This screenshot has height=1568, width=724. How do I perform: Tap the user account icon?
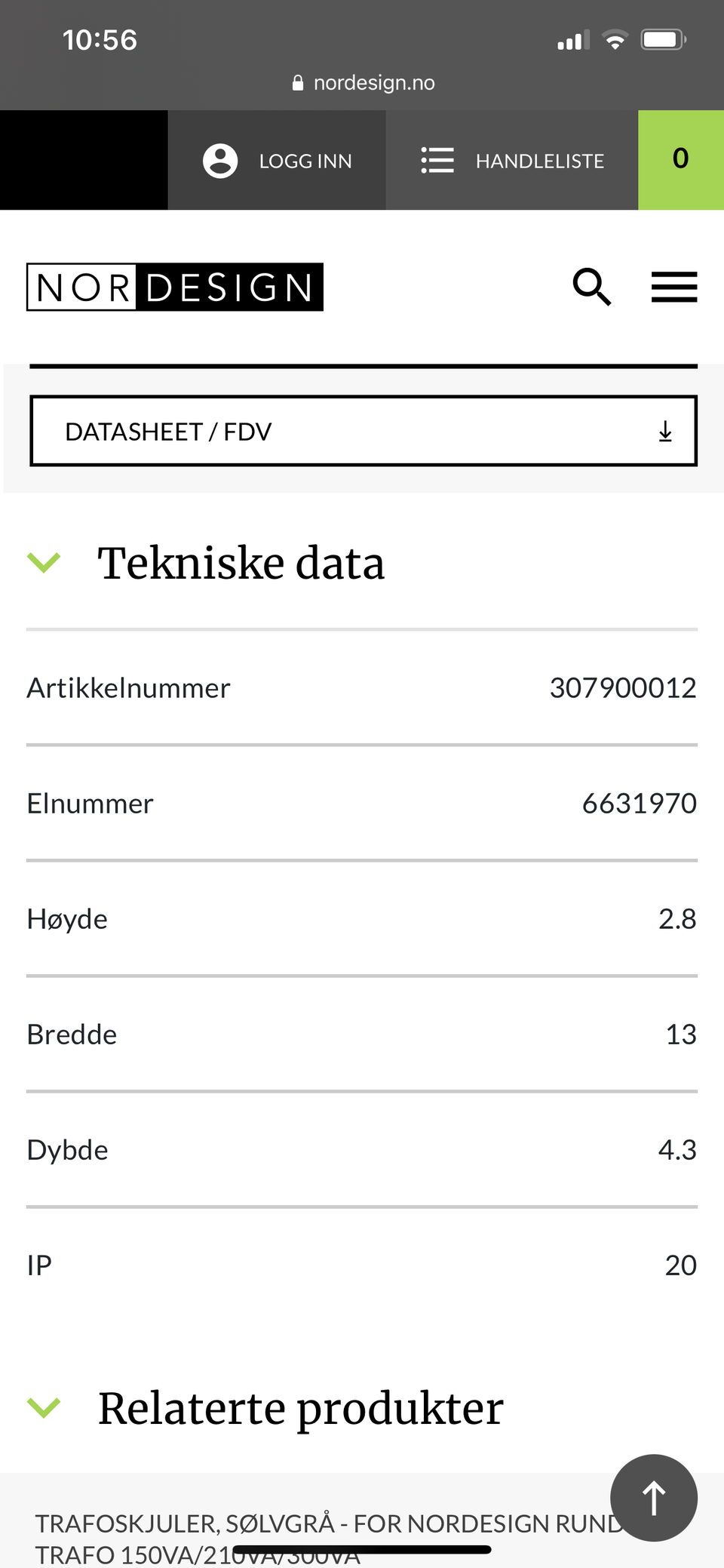[x=220, y=161]
